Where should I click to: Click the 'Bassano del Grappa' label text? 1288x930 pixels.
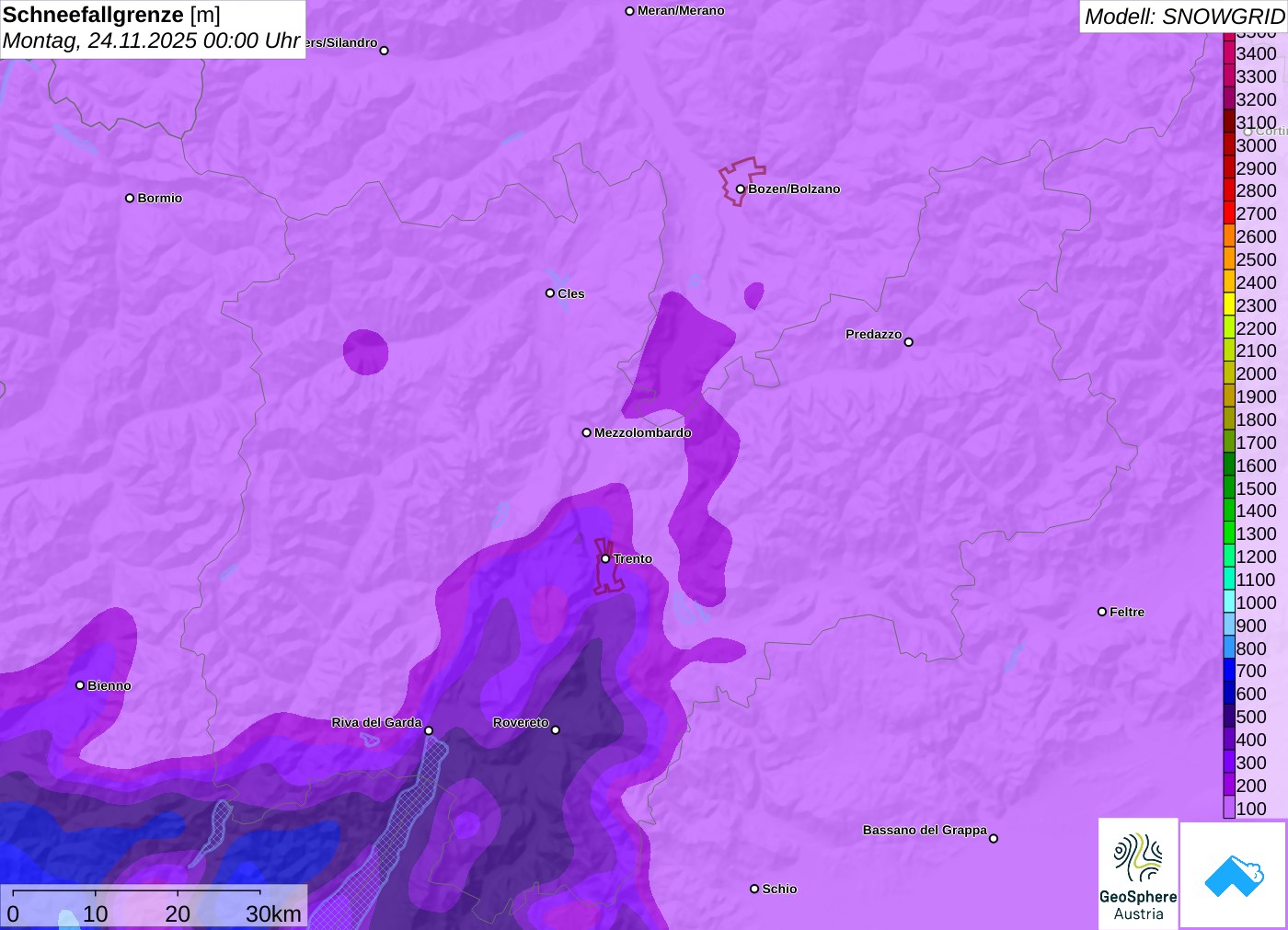(x=925, y=830)
